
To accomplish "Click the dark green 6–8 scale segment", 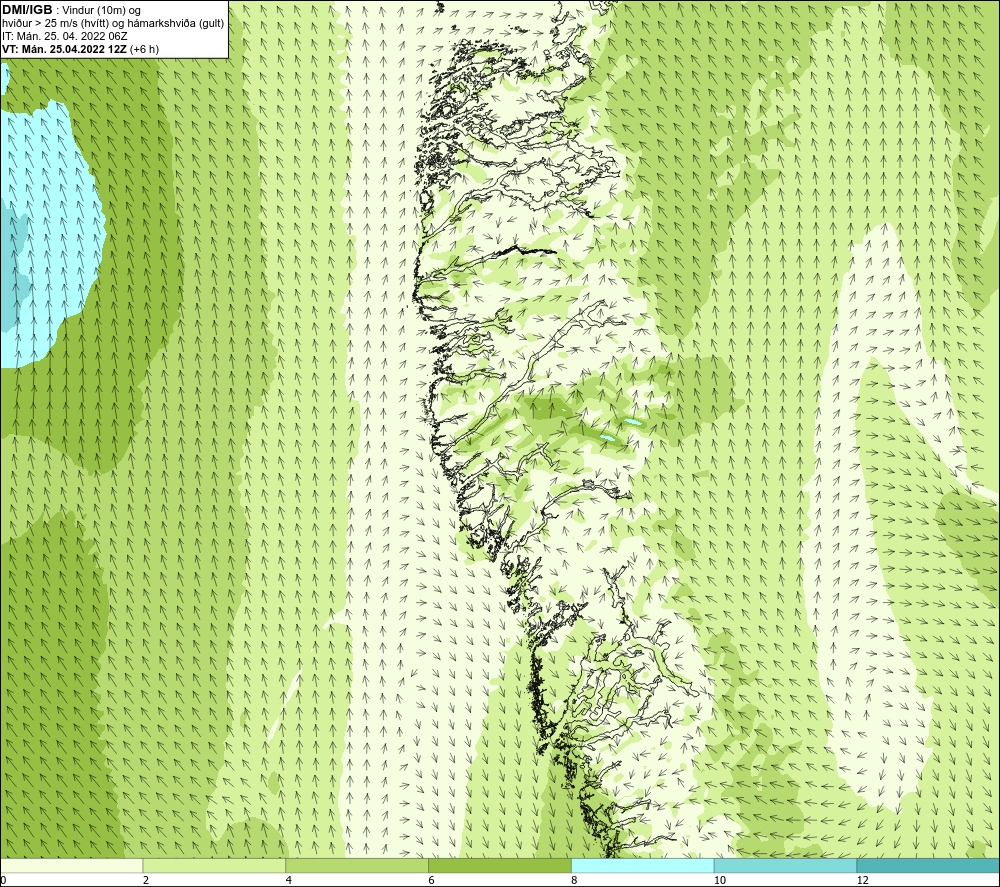I will [500, 865].
